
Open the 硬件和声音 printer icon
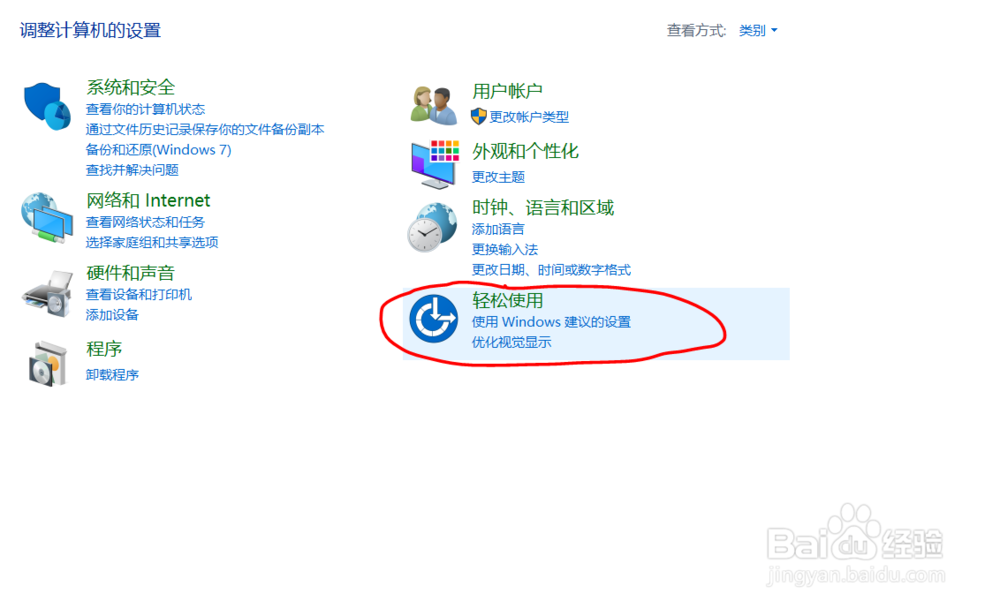click(47, 294)
